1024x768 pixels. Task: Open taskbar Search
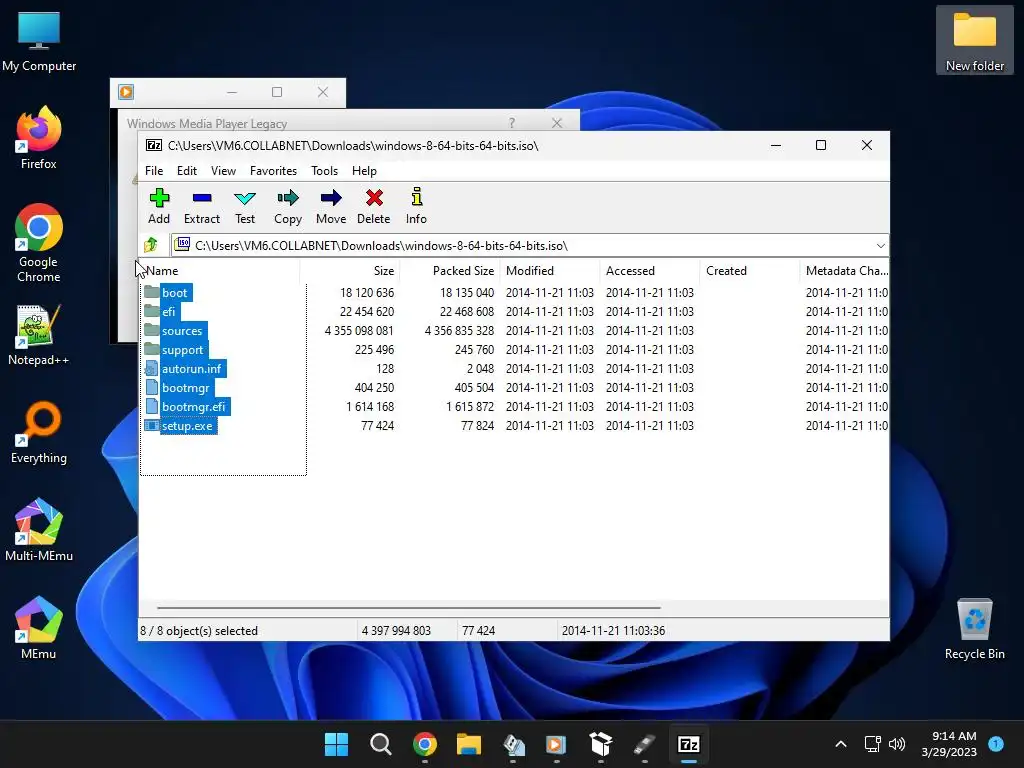point(381,744)
